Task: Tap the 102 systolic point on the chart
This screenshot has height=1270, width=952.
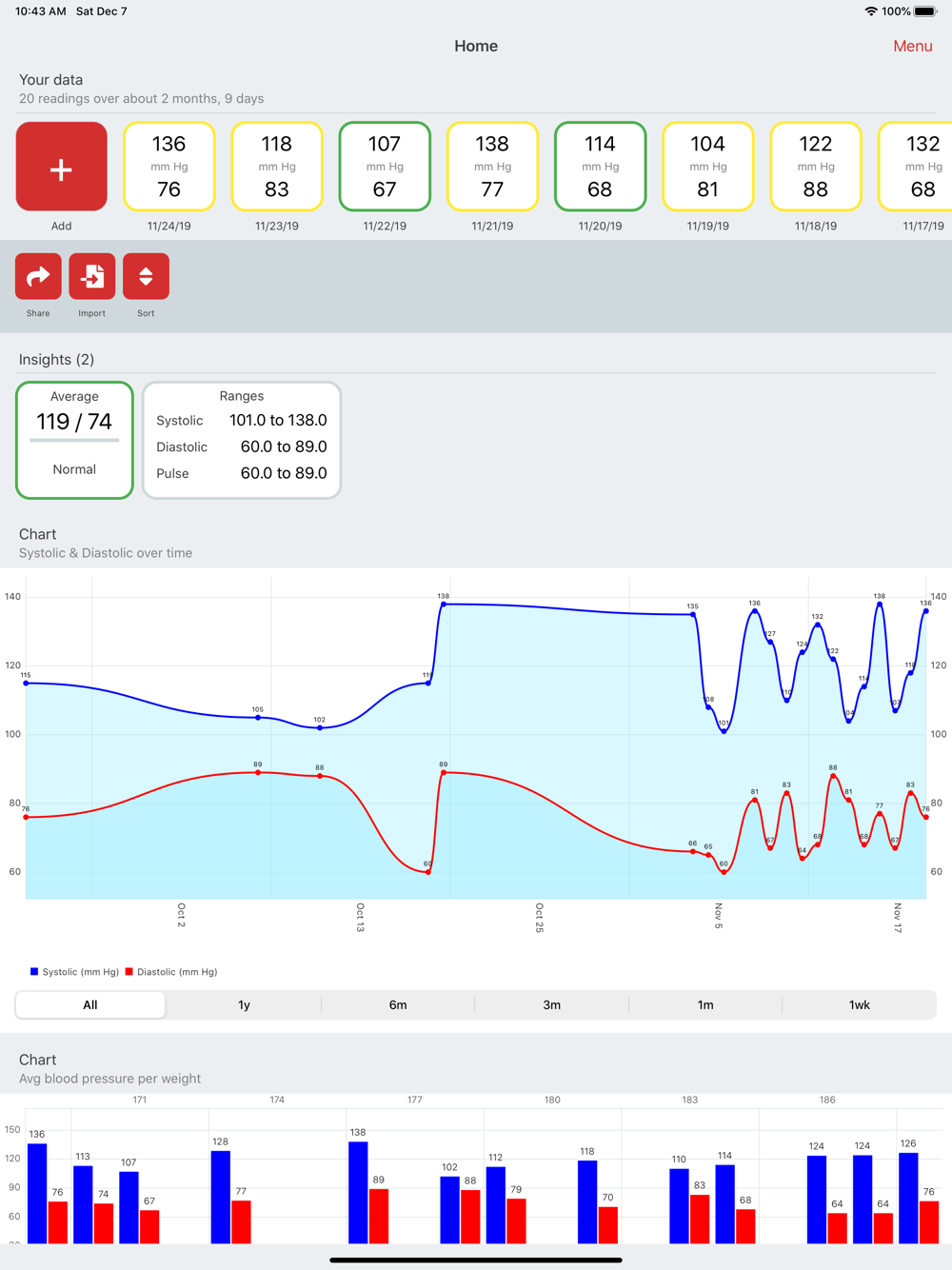Action: tap(320, 727)
